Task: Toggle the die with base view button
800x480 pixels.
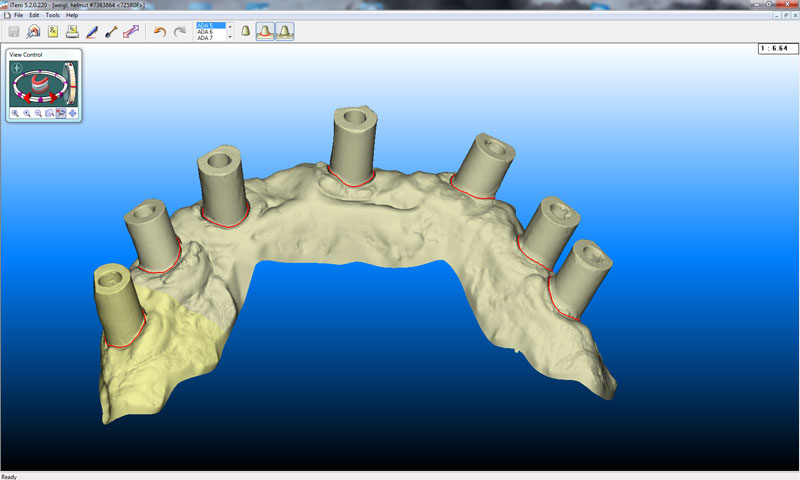Action: click(285, 32)
